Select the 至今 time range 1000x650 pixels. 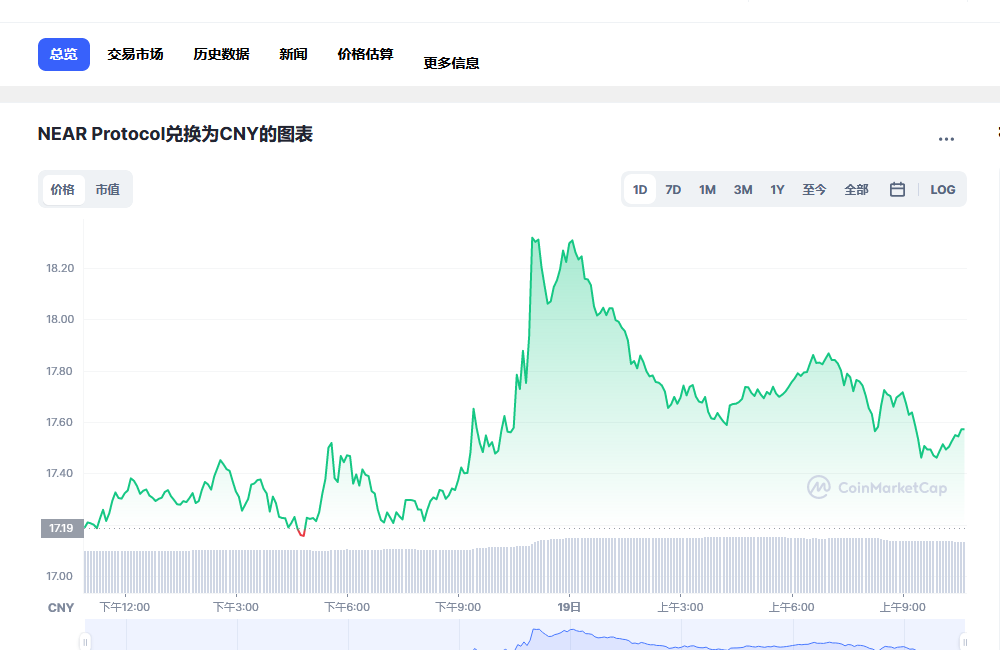coord(814,189)
